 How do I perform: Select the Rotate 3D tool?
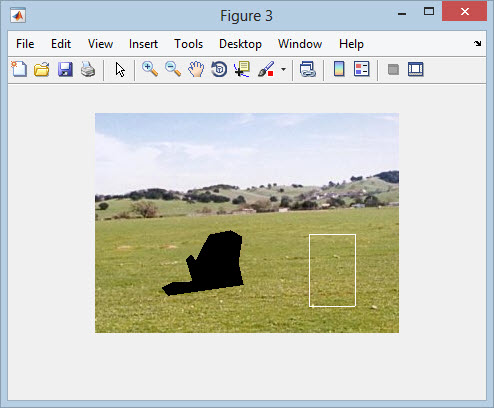pyautogui.click(x=219, y=69)
